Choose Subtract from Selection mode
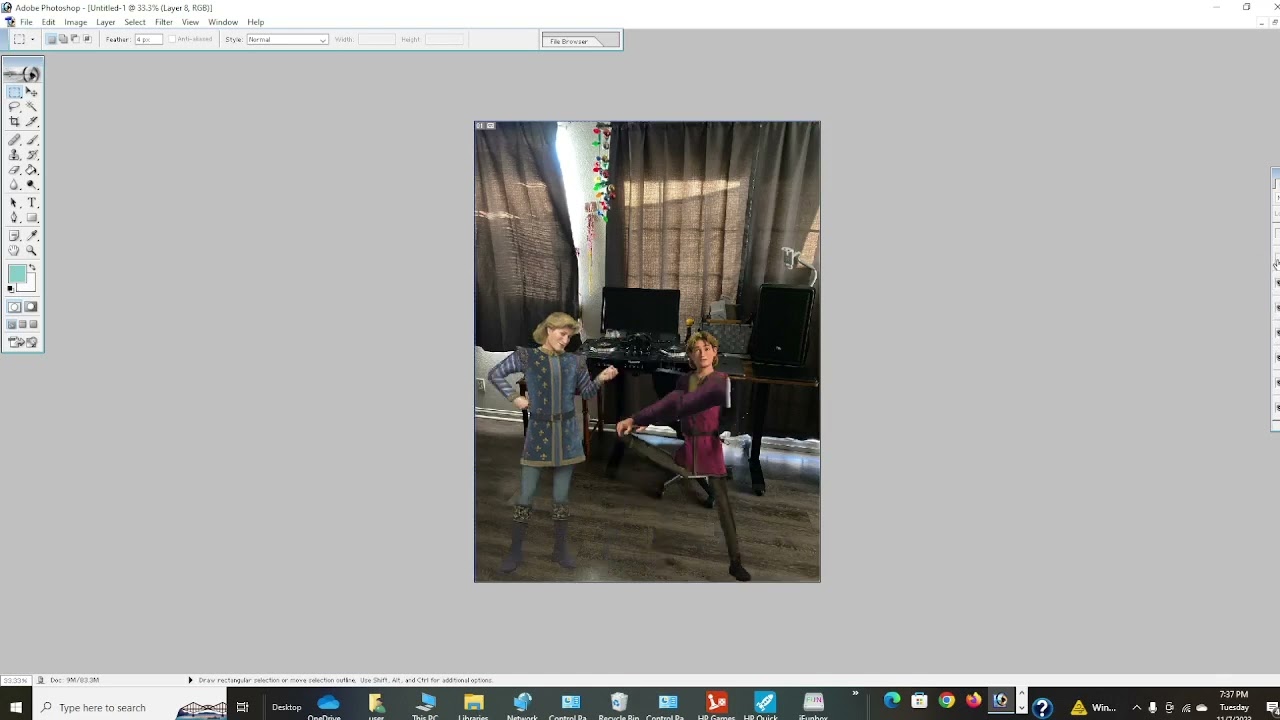 point(75,39)
